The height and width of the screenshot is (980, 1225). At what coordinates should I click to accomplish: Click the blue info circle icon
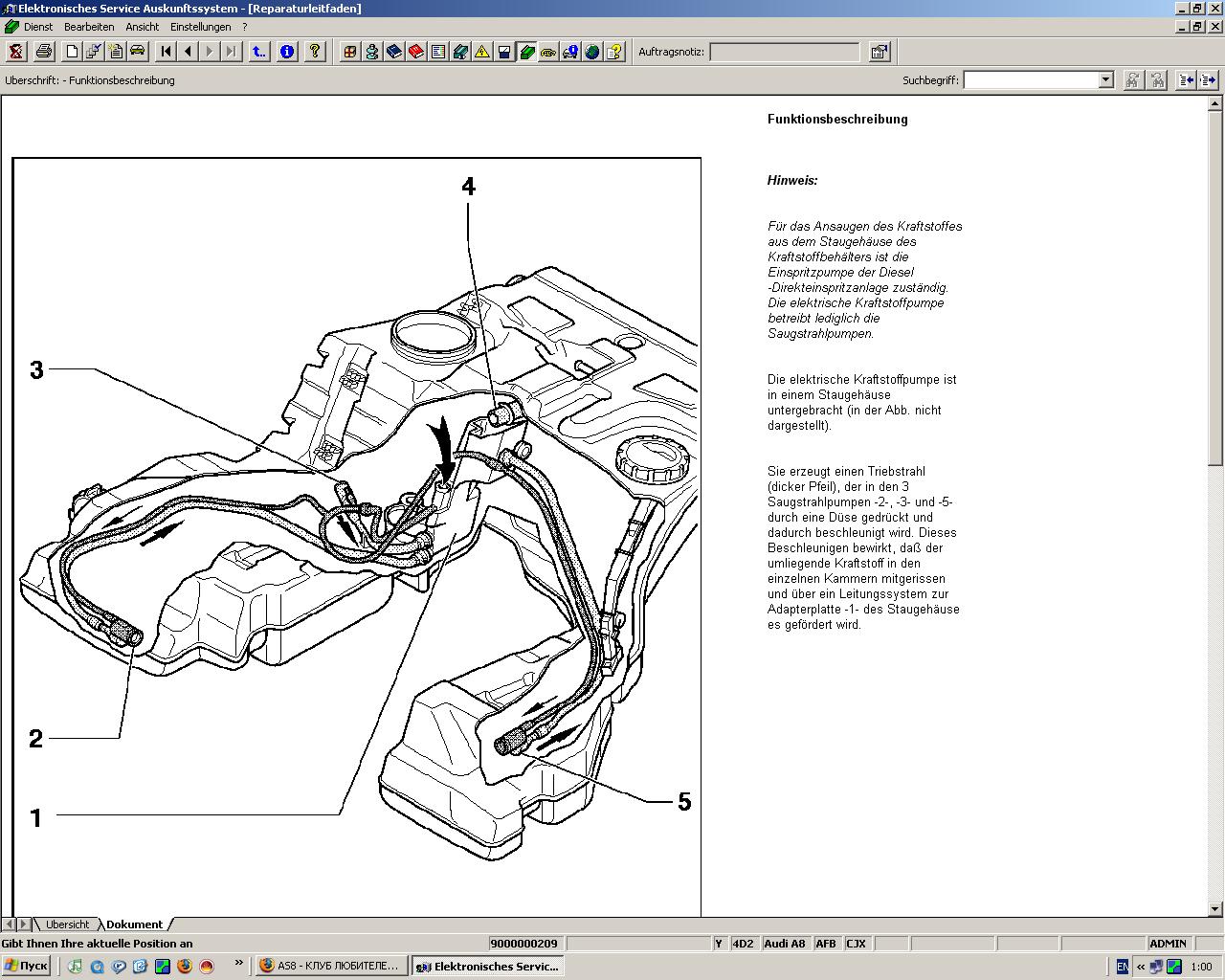pos(286,52)
